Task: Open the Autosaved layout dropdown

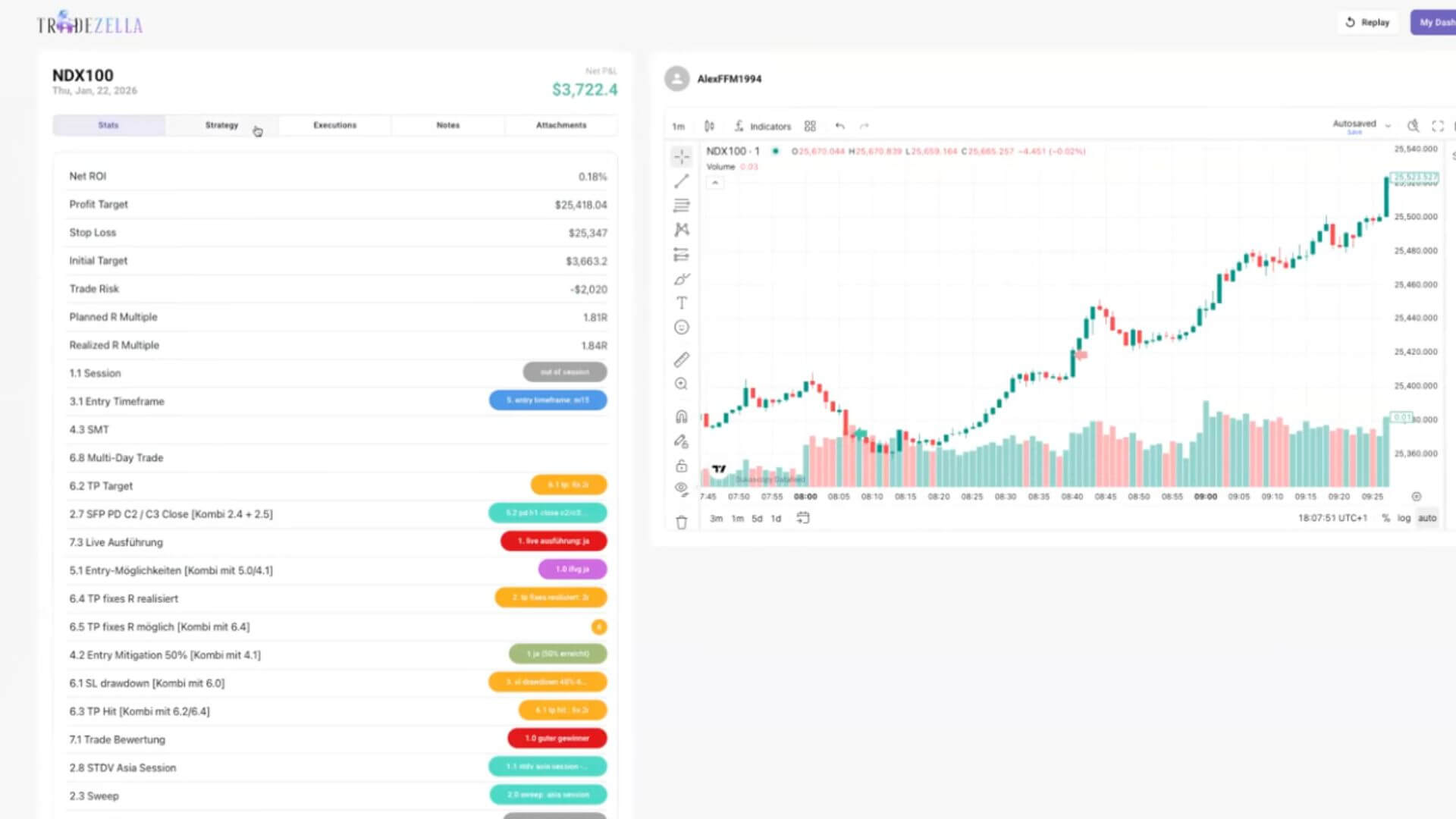Action: click(1389, 124)
